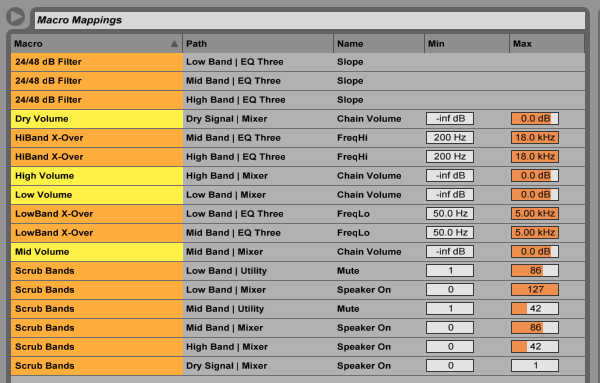Click Min -inf dB for High Band Mixer
Viewport: 600px width, 383px height.
coord(450,176)
